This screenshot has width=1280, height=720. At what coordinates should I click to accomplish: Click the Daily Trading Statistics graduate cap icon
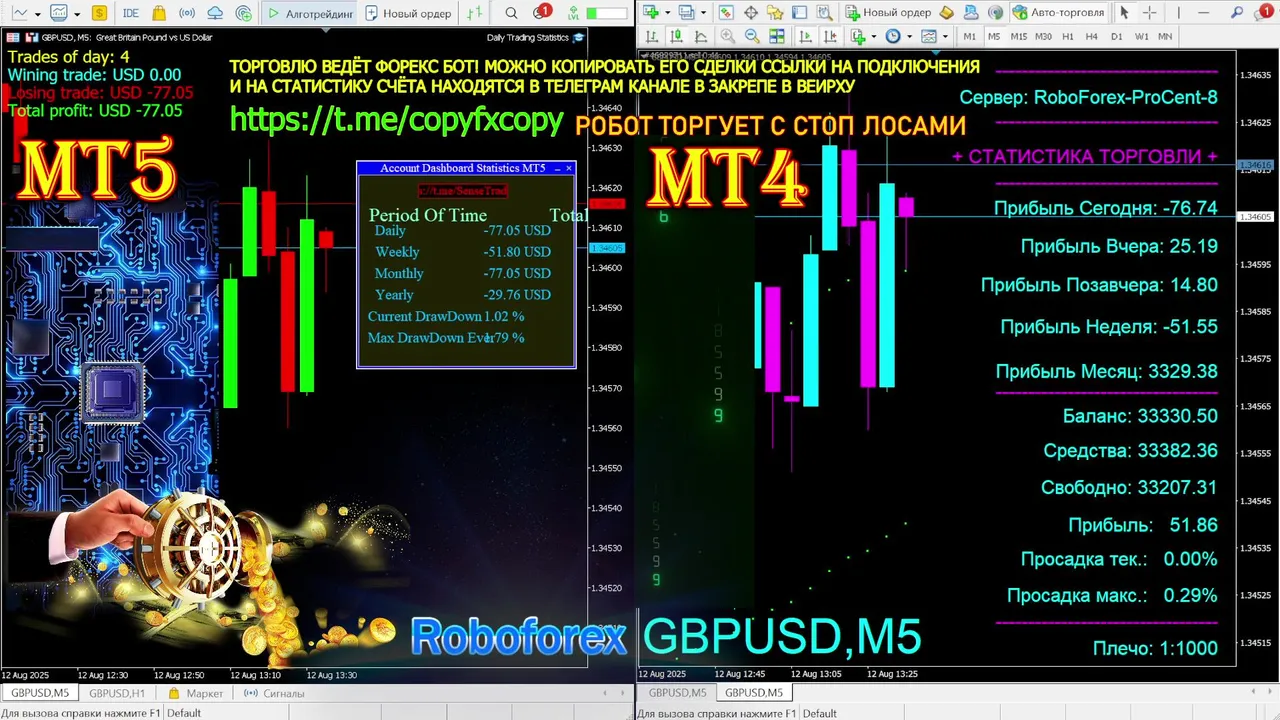[578, 38]
